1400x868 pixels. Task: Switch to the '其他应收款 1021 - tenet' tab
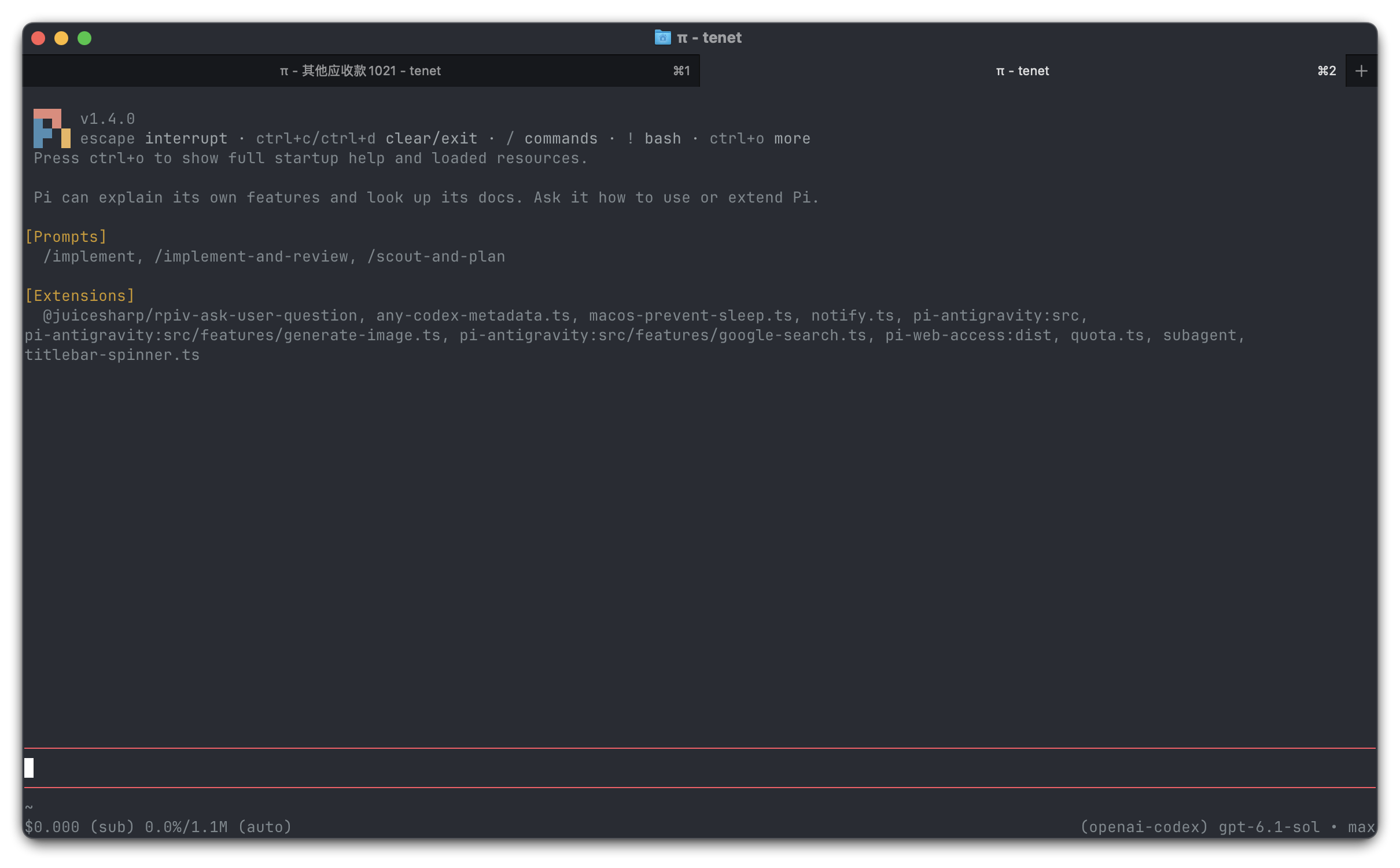coord(360,71)
